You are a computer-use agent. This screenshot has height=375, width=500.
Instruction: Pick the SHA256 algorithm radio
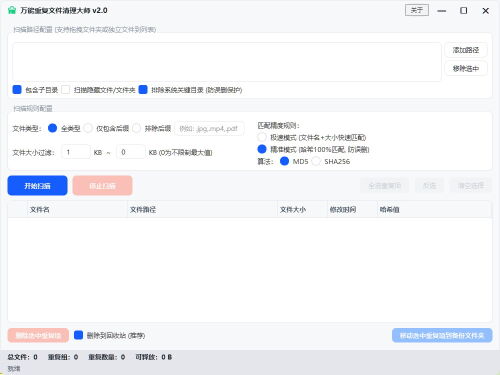pyautogui.click(x=316, y=161)
